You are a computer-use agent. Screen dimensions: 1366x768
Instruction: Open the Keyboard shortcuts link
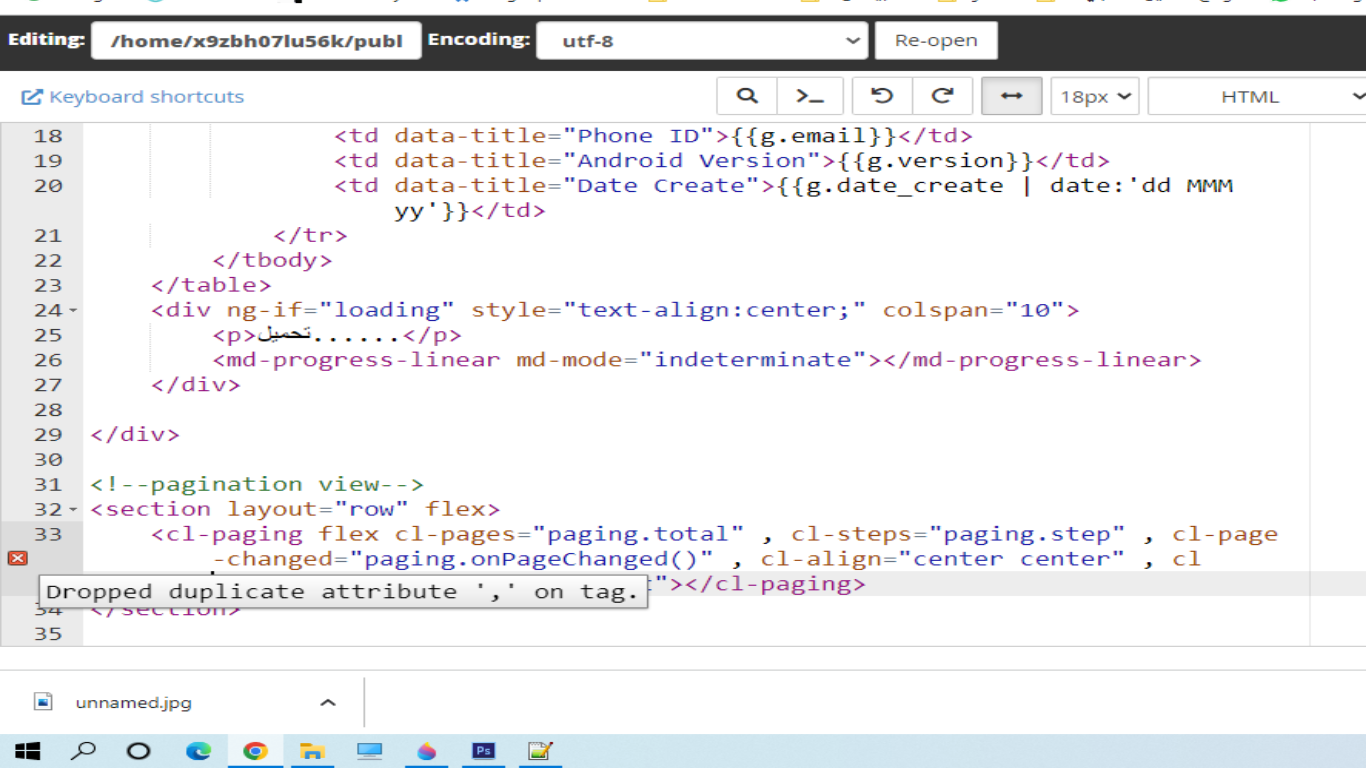click(133, 97)
